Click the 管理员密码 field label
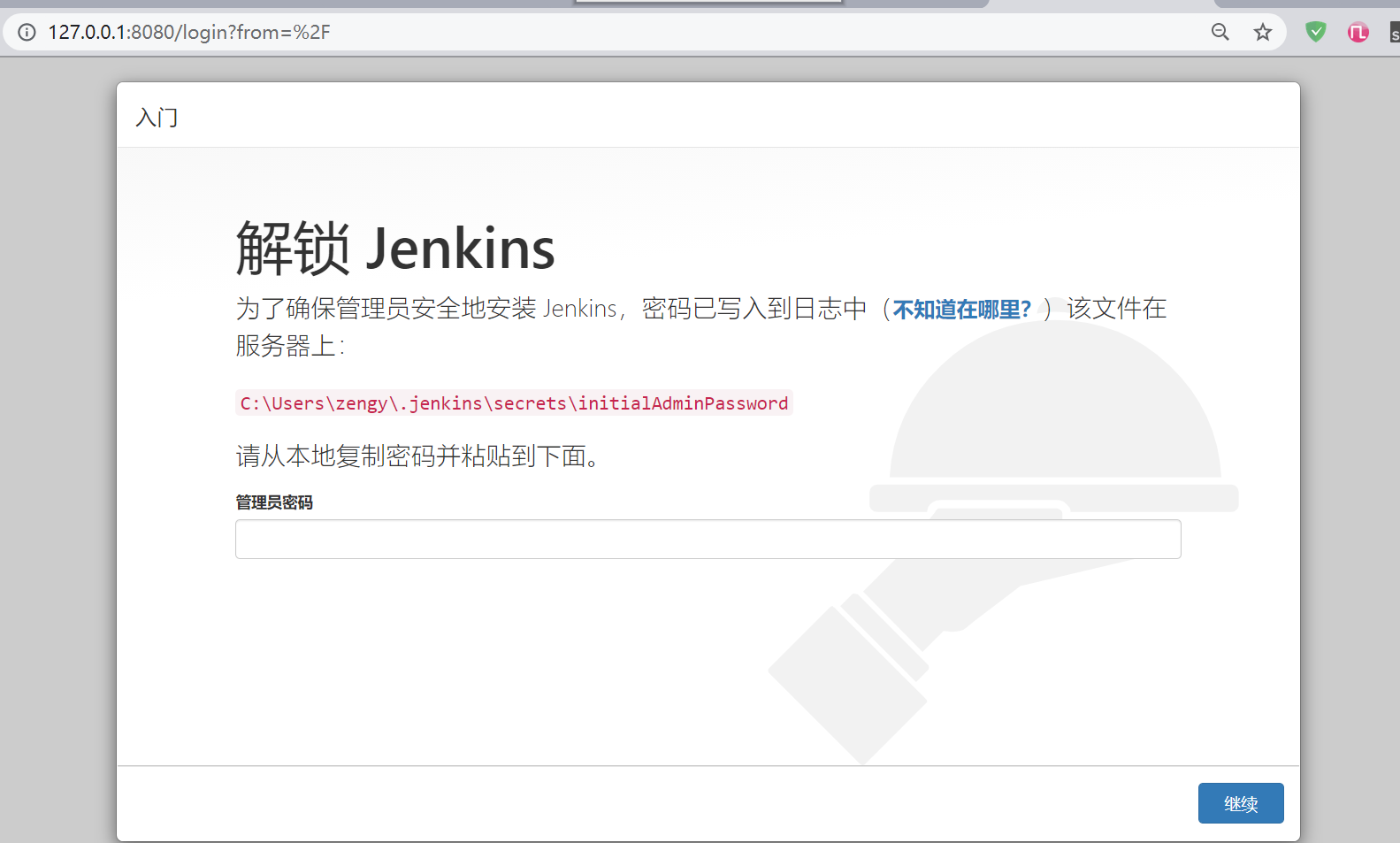 pos(274,502)
